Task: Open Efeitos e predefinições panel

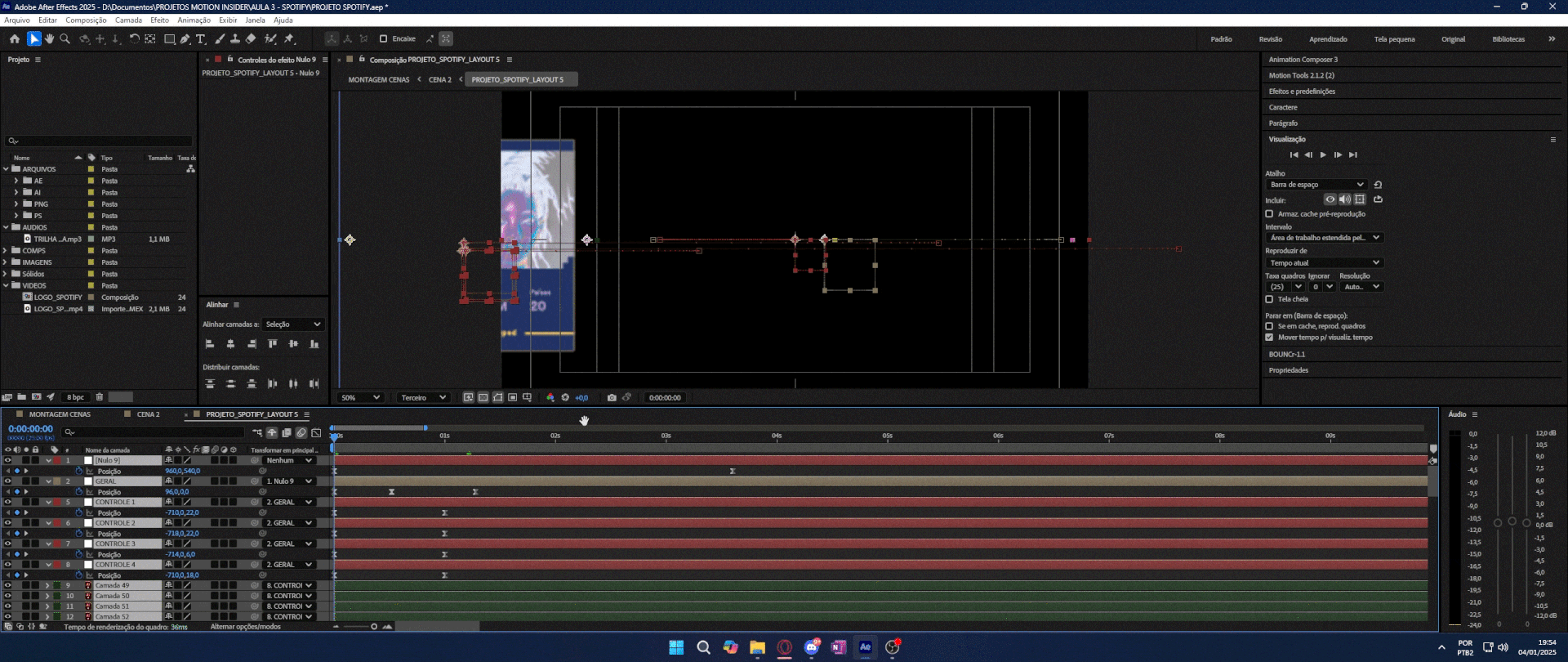Action: pyautogui.click(x=1302, y=92)
